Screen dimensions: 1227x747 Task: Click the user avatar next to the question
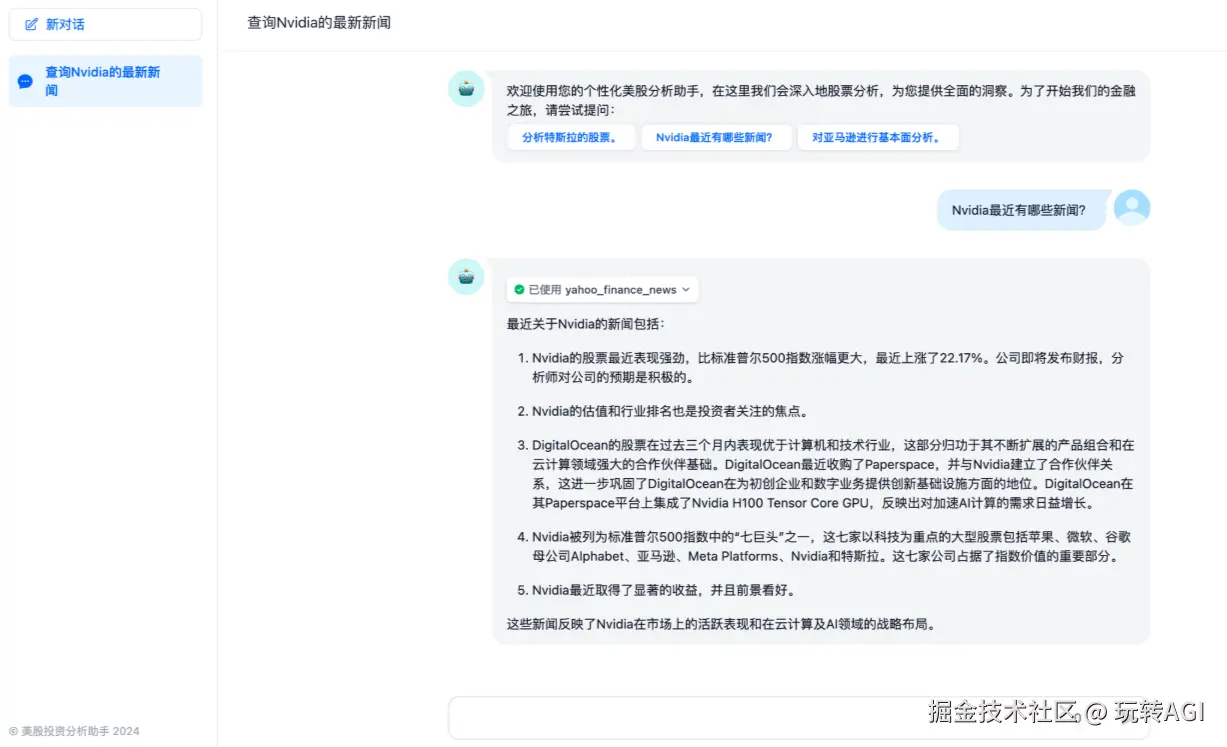click(1132, 208)
